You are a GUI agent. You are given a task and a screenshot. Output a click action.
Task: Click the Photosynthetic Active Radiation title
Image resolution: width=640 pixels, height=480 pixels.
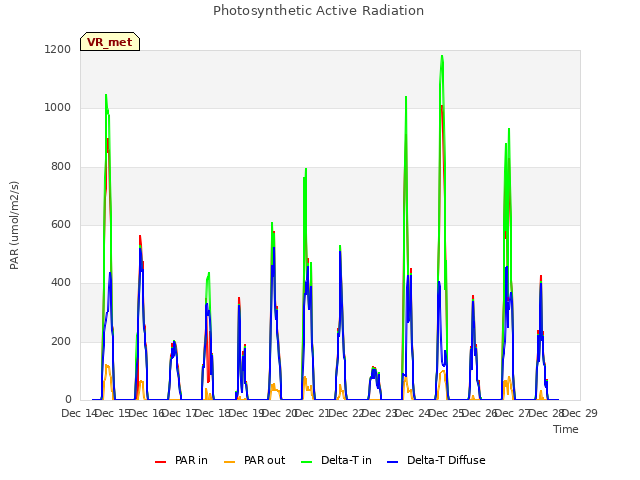point(318,11)
